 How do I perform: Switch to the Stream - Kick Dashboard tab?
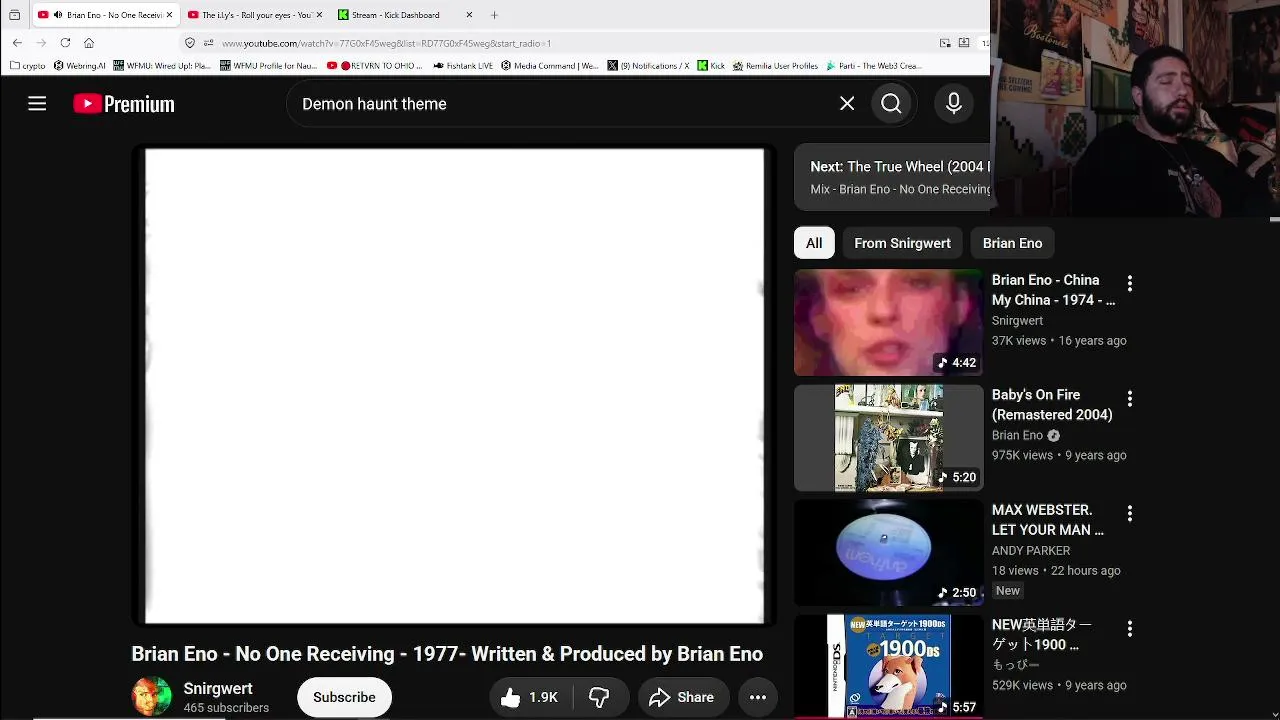coord(405,15)
